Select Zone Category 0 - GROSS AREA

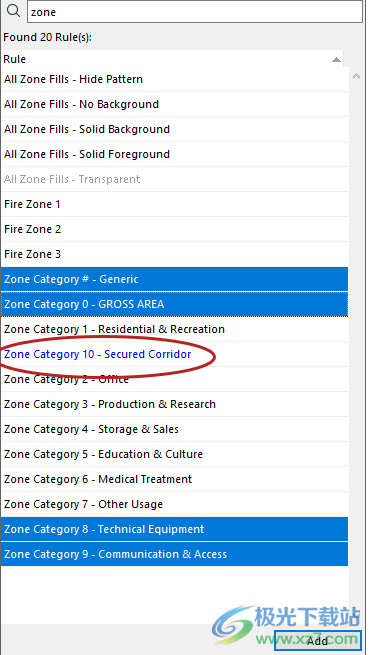coord(174,305)
